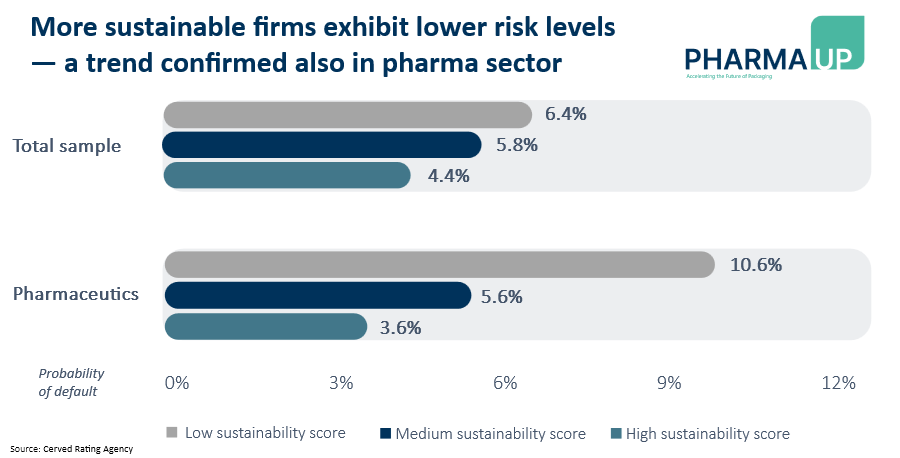Click the navy Pharmaceutics bar

[x=317, y=296]
